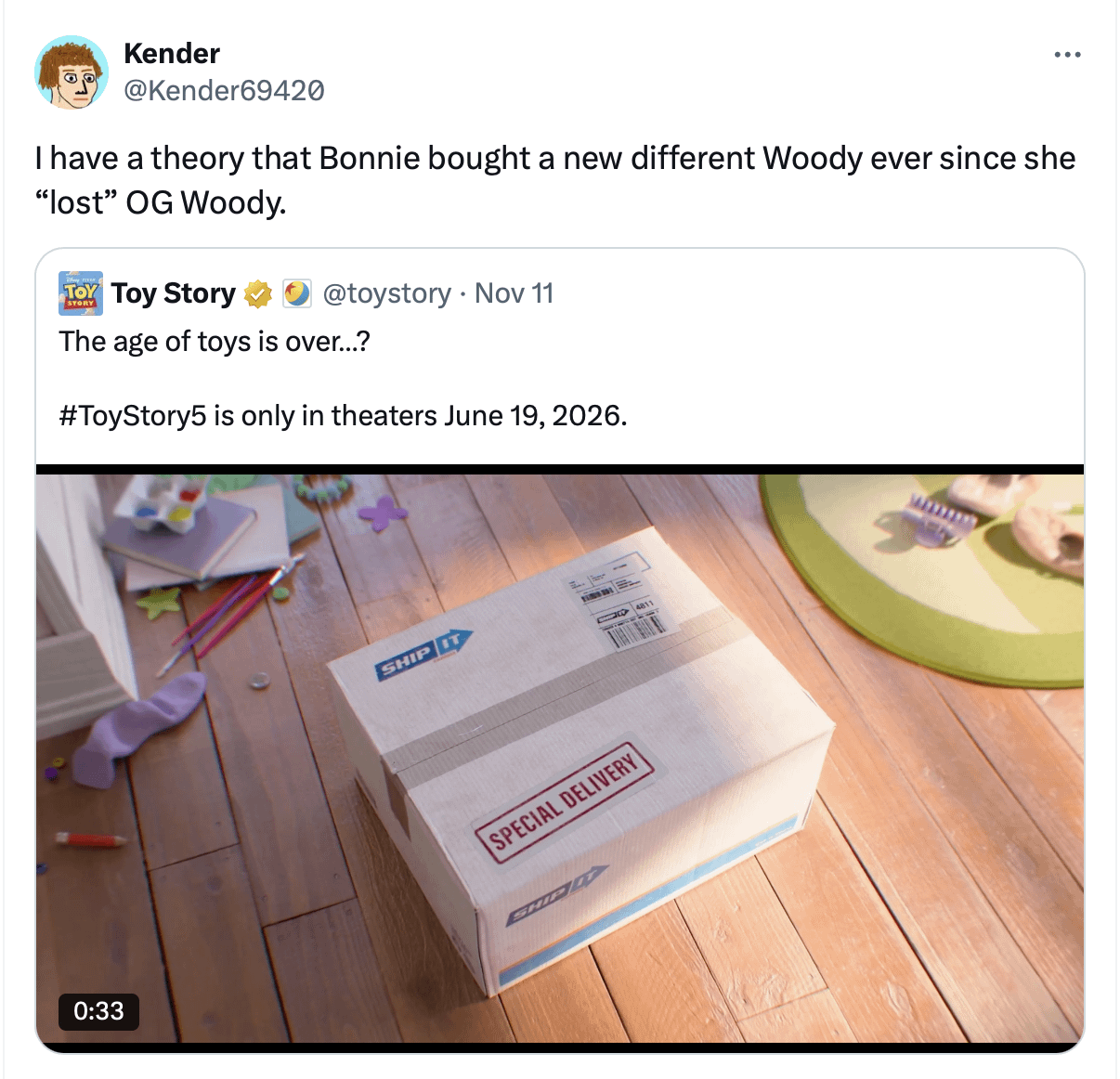Click the blue SHIP IT logo on box top
This screenshot has width=1120, height=1079.
[x=423, y=654]
